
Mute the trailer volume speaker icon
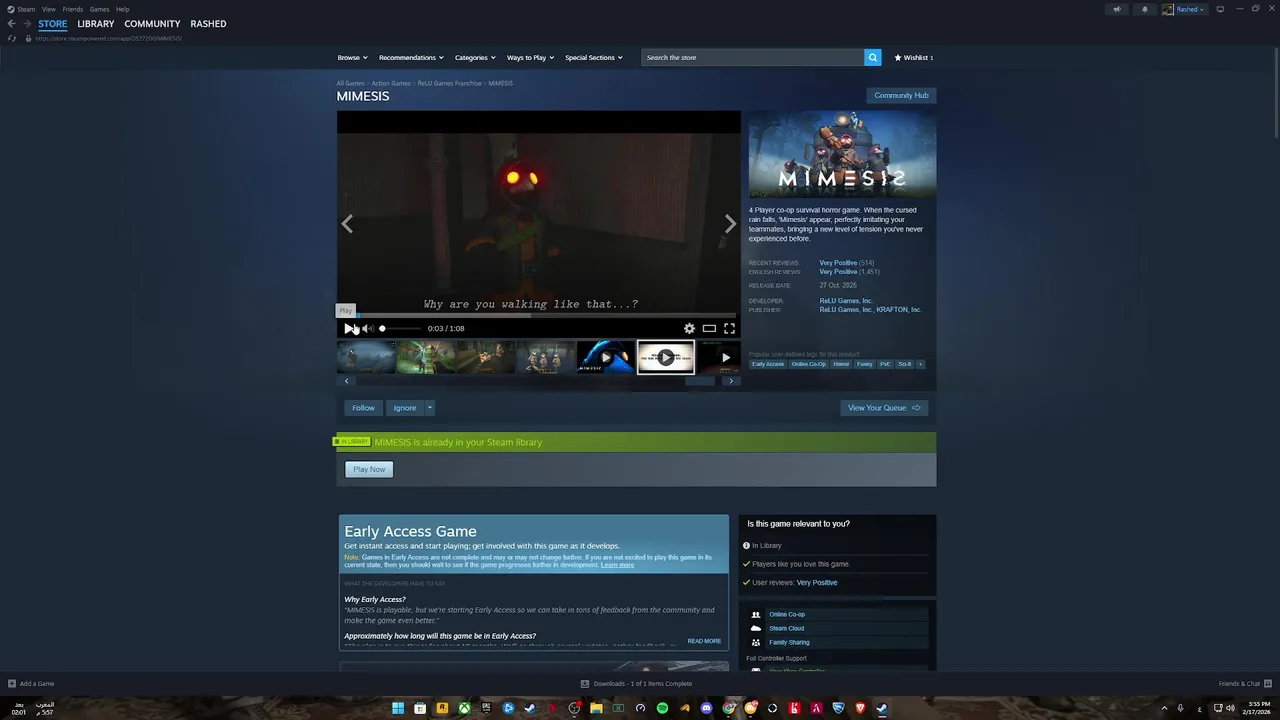pos(367,328)
